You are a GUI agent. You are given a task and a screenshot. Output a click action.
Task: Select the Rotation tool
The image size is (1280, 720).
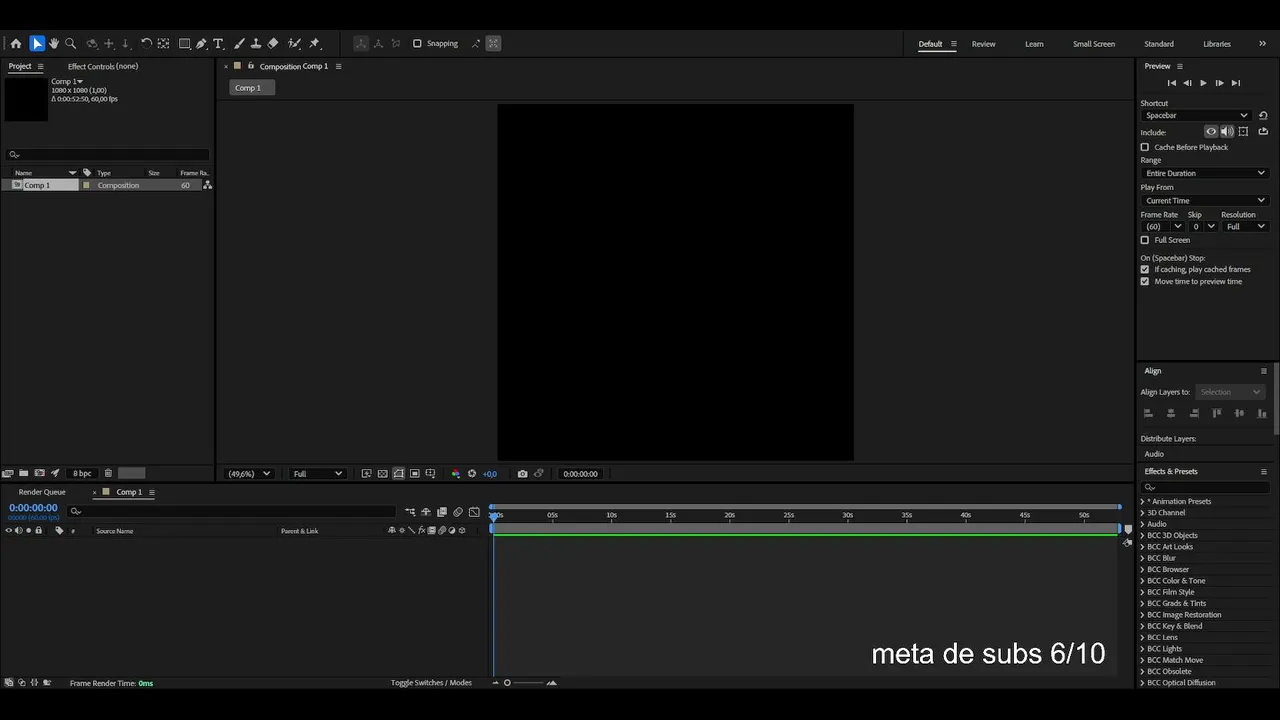[146, 43]
